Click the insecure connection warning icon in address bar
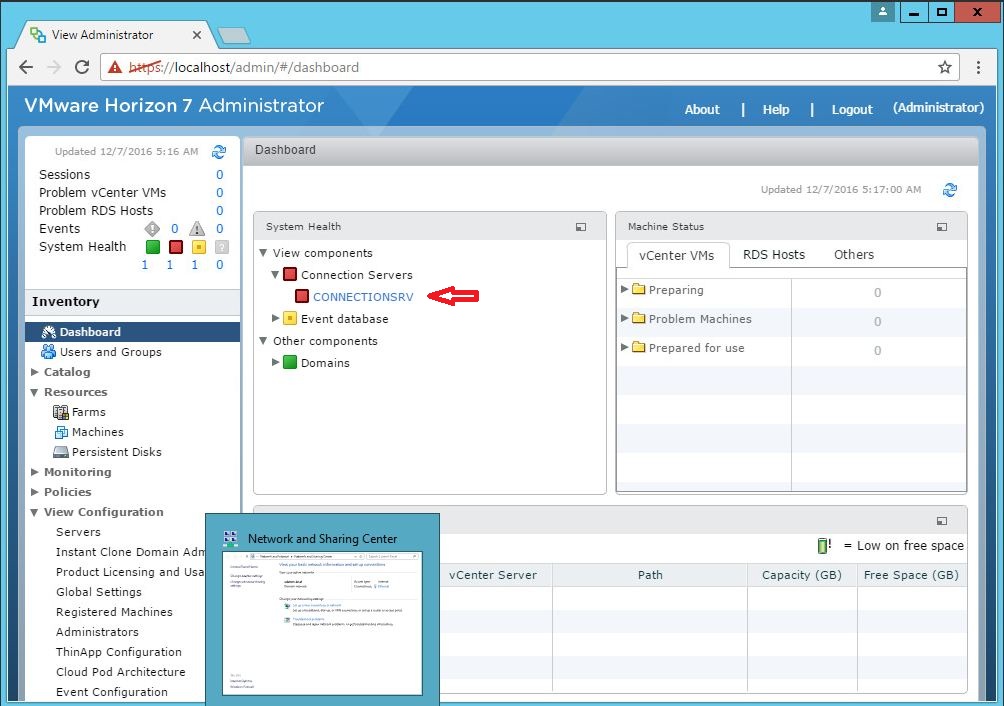 [x=115, y=67]
